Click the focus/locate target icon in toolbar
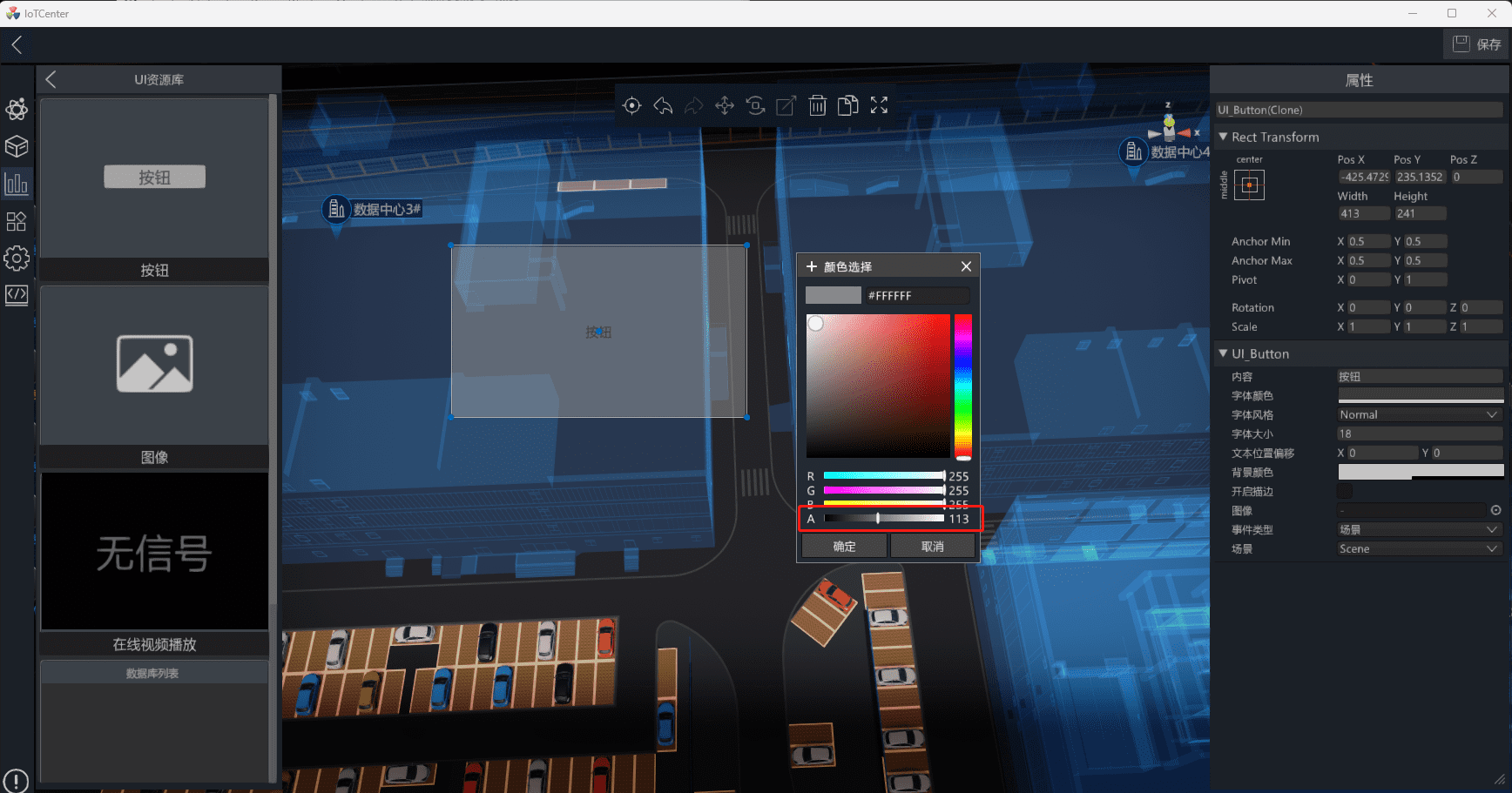This screenshot has width=1512, height=793. tap(632, 106)
